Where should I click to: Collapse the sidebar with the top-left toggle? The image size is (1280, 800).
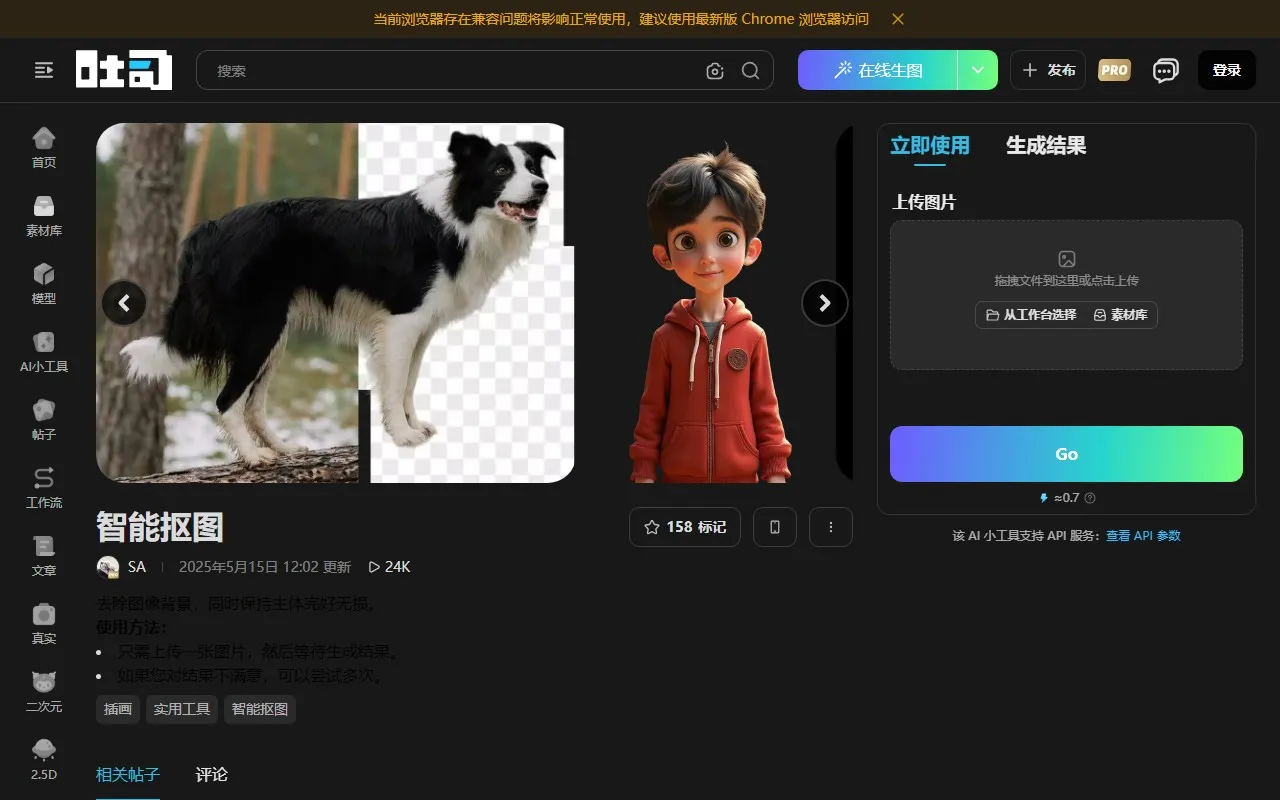pyautogui.click(x=43, y=70)
